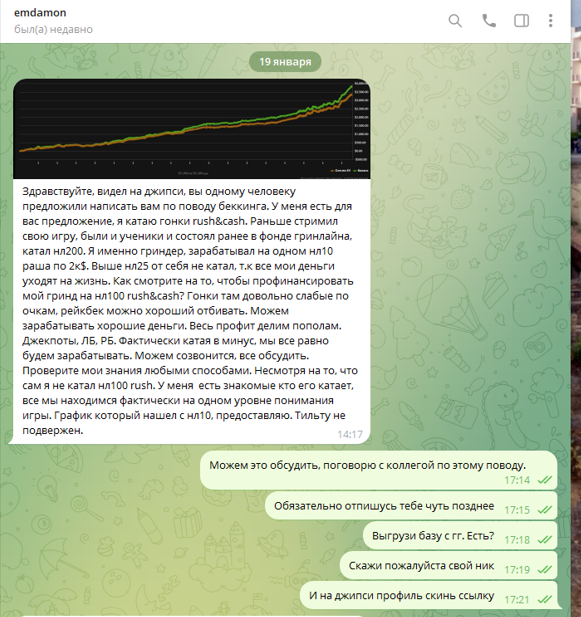Click read checkmarks next to 17:19
The image size is (581, 617).
click(544, 569)
